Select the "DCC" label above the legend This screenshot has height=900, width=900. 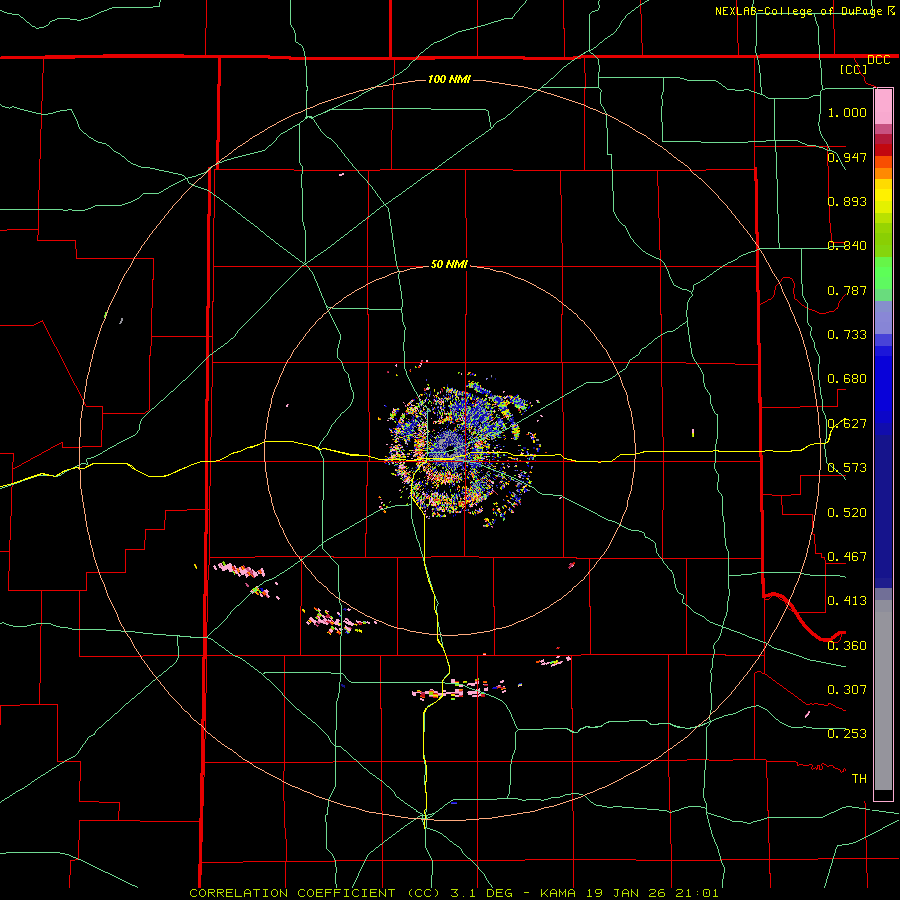(x=878, y=60)
